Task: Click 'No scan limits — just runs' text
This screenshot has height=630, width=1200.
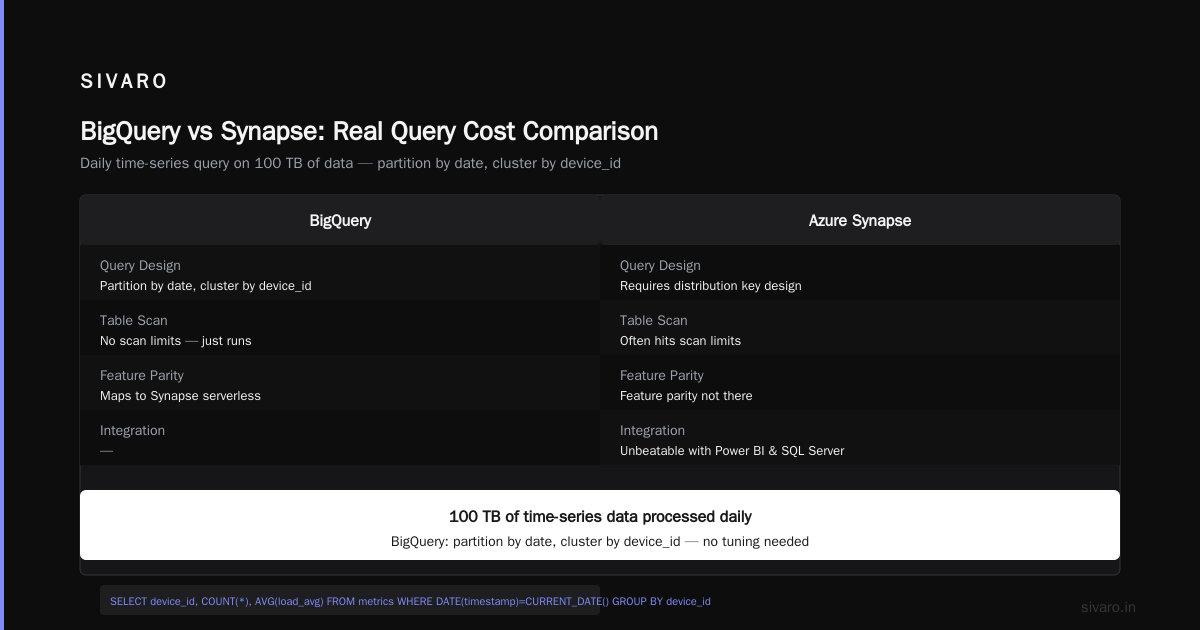Action: tap(176, 341)
